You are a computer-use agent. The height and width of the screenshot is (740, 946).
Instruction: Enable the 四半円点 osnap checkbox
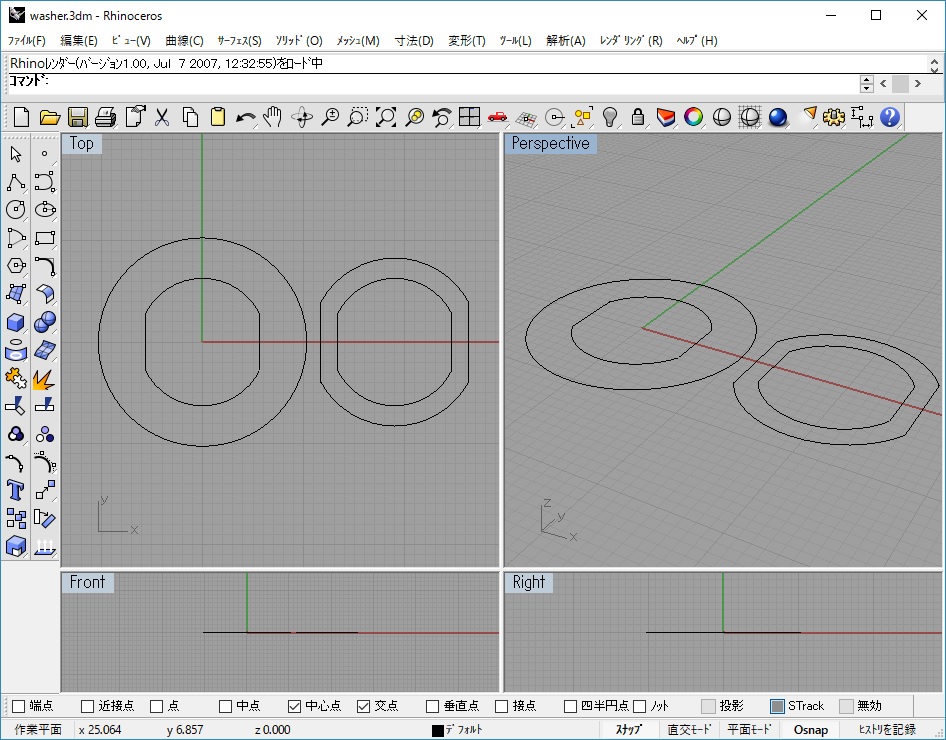(x=570, y=706)
